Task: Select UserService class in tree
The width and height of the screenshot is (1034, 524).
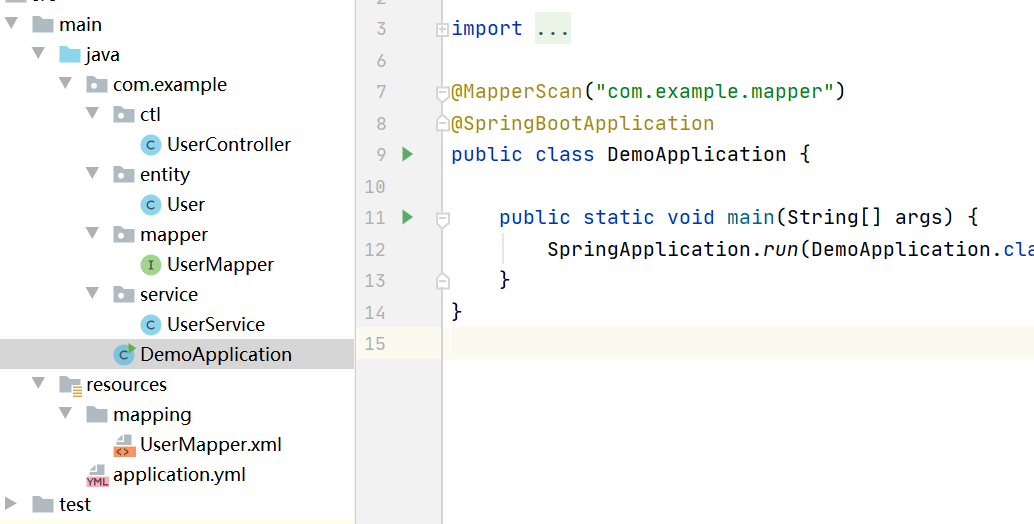Action: click(216, 324)
